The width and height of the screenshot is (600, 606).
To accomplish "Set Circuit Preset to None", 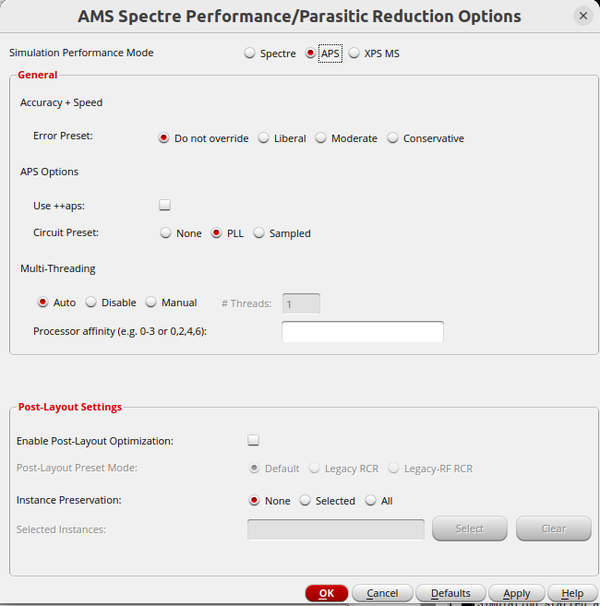I will (x=166, y=233).
